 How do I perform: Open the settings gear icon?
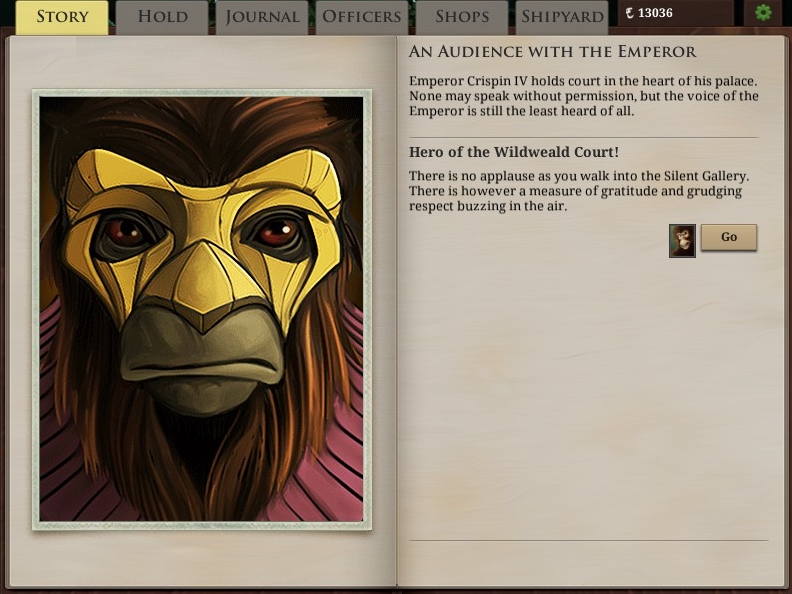tap(763, 13)
